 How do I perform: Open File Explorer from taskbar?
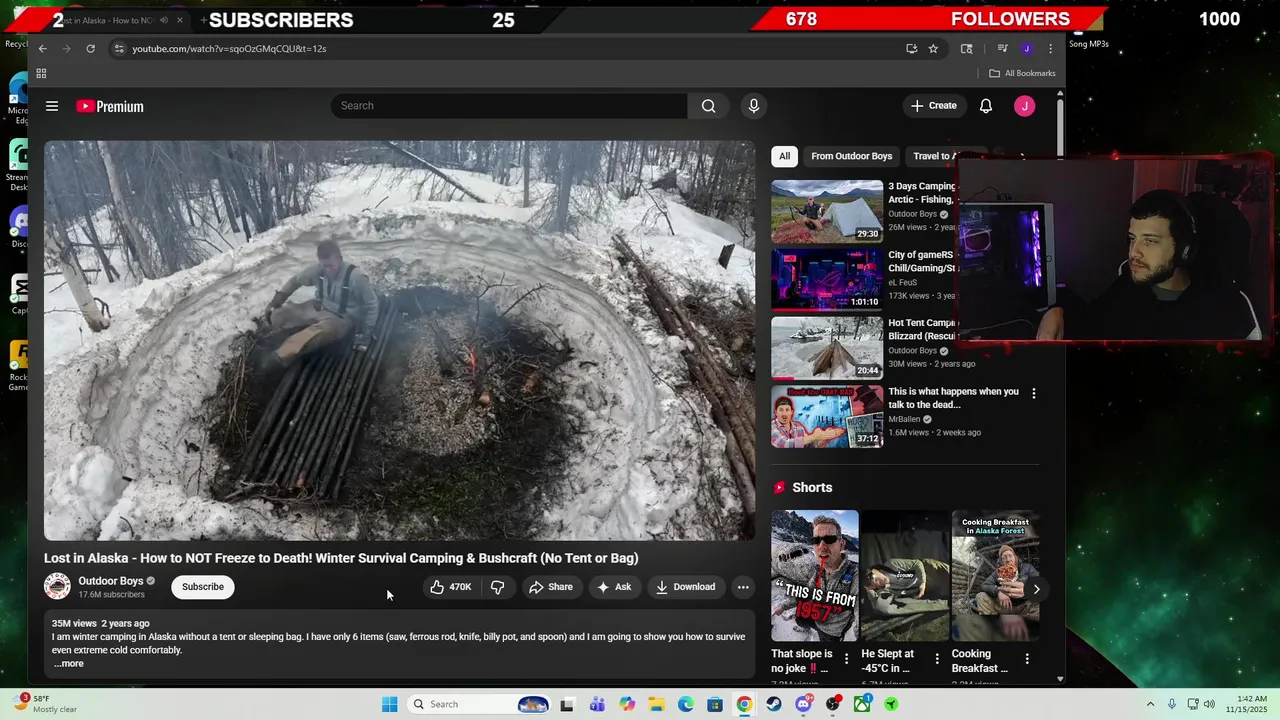tap(656, 704)
